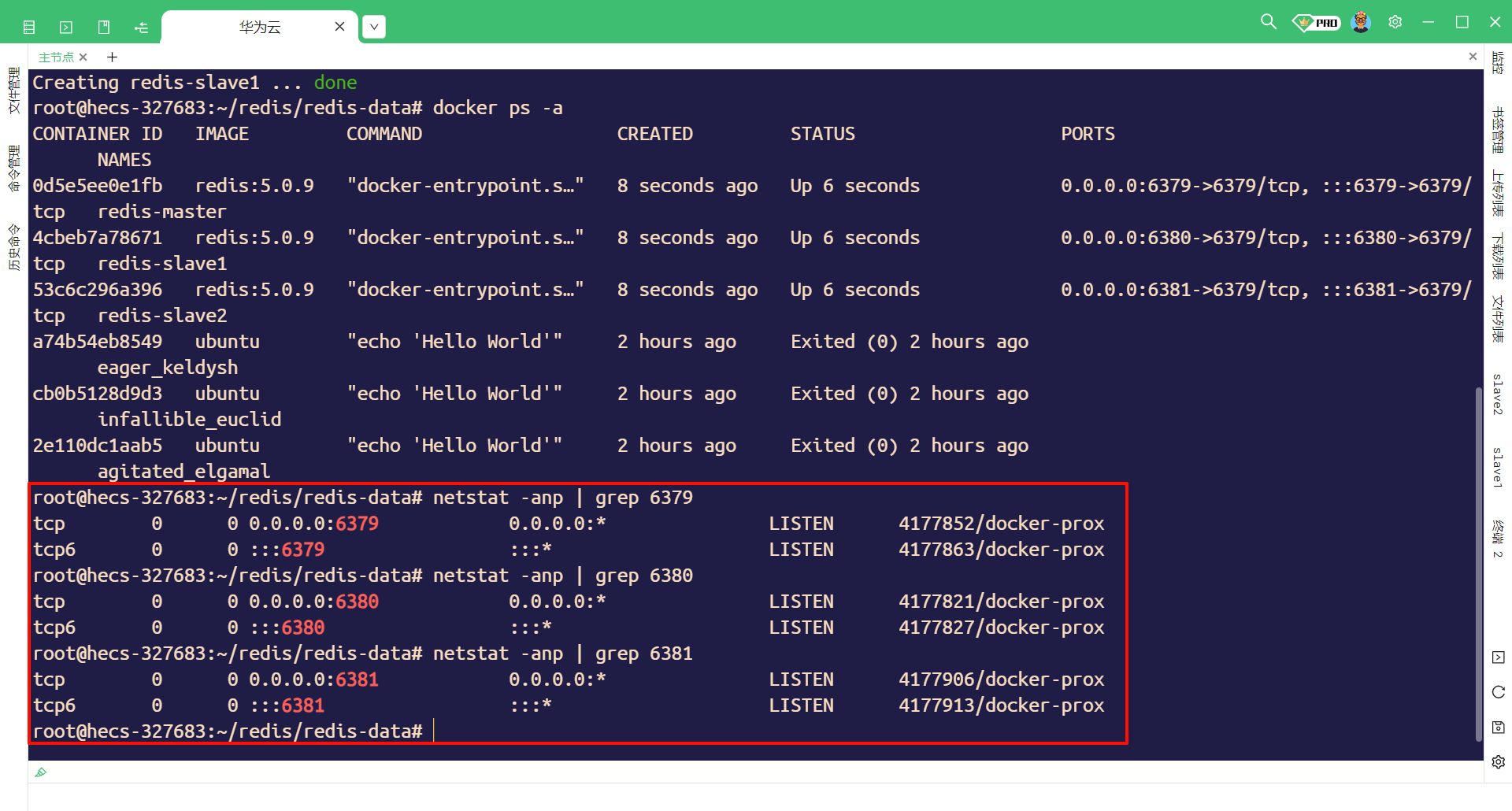This screenshot has height=811, width=1512.
Task: Open the bookmark icon in title bar
Action: (x=104, y=28)
